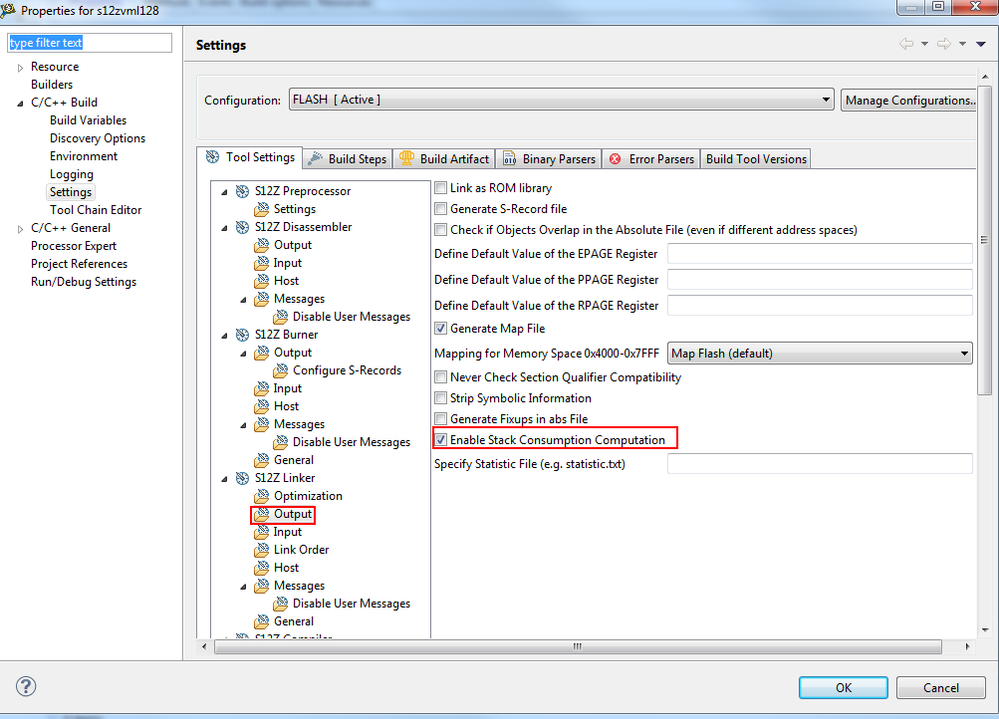This screenshot has height=719, width=999.
Task: Click the Specify Statistic File field
Action: [820, 464]
